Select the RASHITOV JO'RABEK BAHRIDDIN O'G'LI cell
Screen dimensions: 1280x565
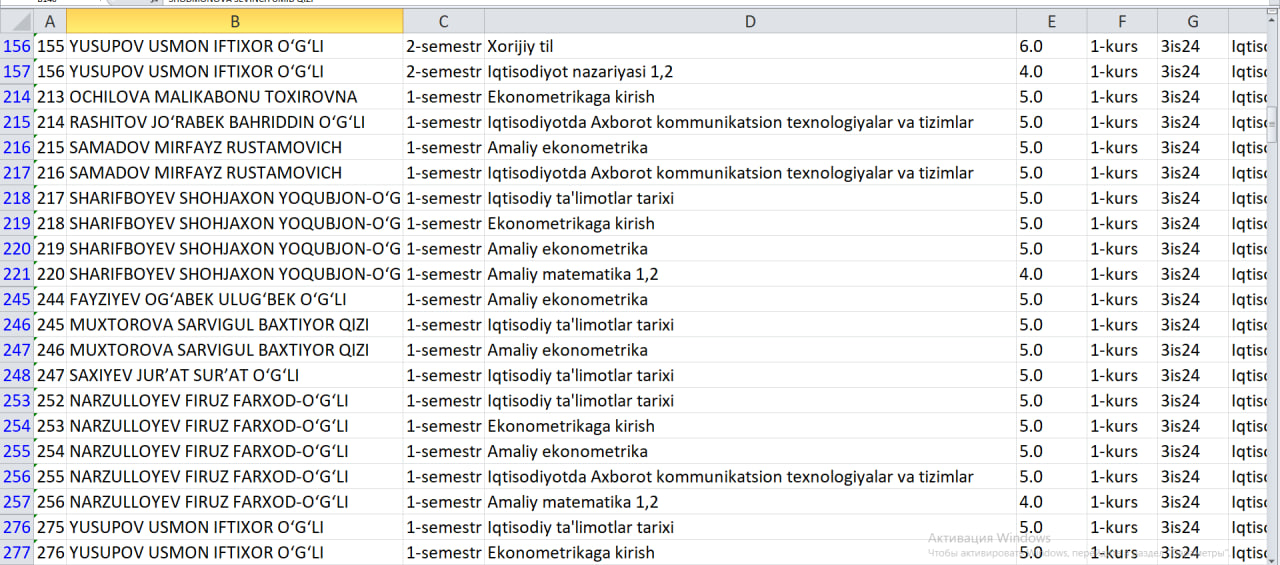tap(235, 122)
